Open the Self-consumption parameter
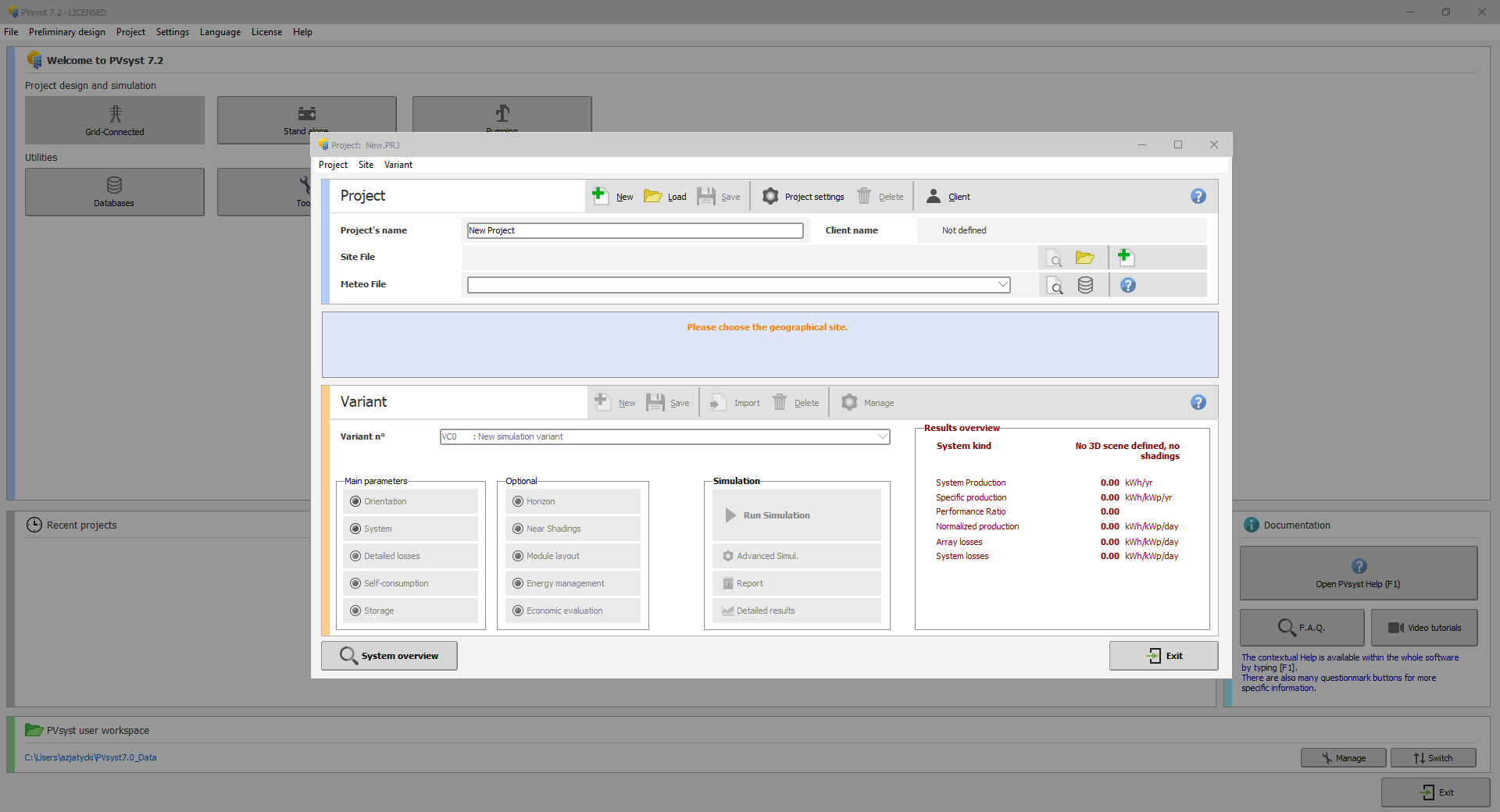 tap(411, 583)
